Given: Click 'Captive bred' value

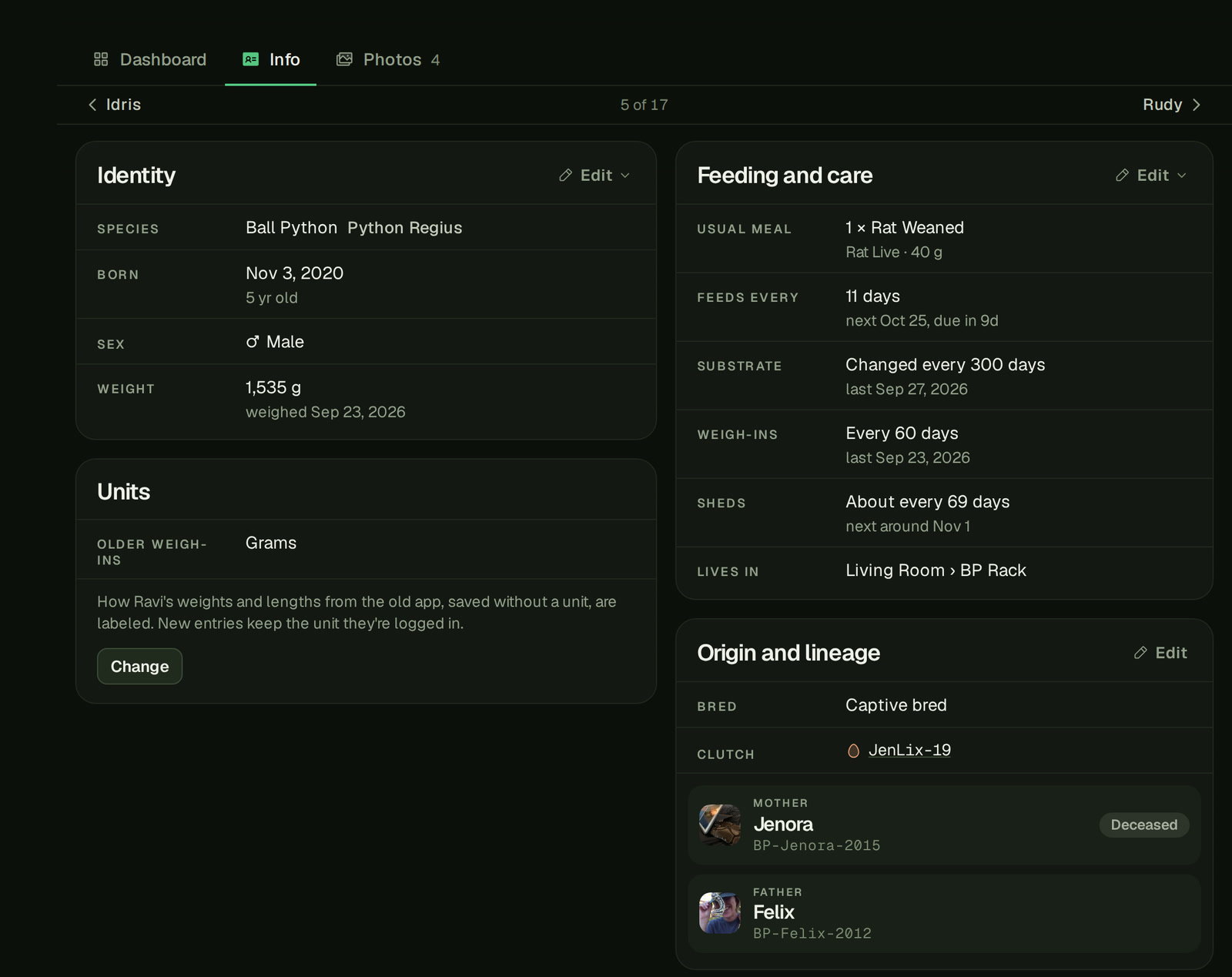Looking at the screenshot, I should [896, 705].
